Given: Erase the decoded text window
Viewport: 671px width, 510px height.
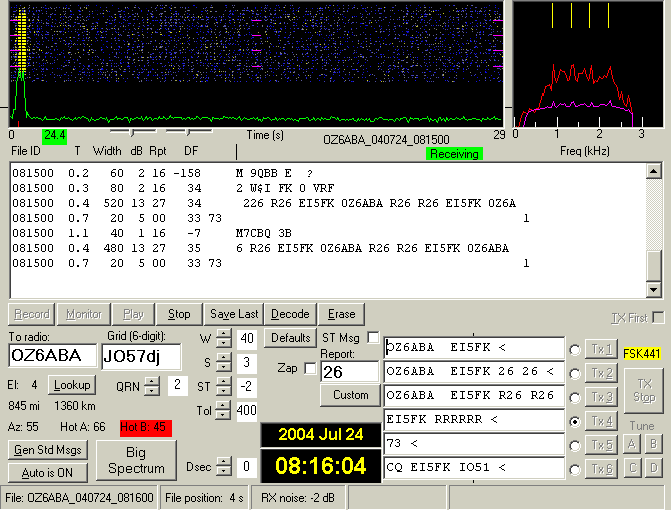Looking at the screenshot, I should 342,313.
